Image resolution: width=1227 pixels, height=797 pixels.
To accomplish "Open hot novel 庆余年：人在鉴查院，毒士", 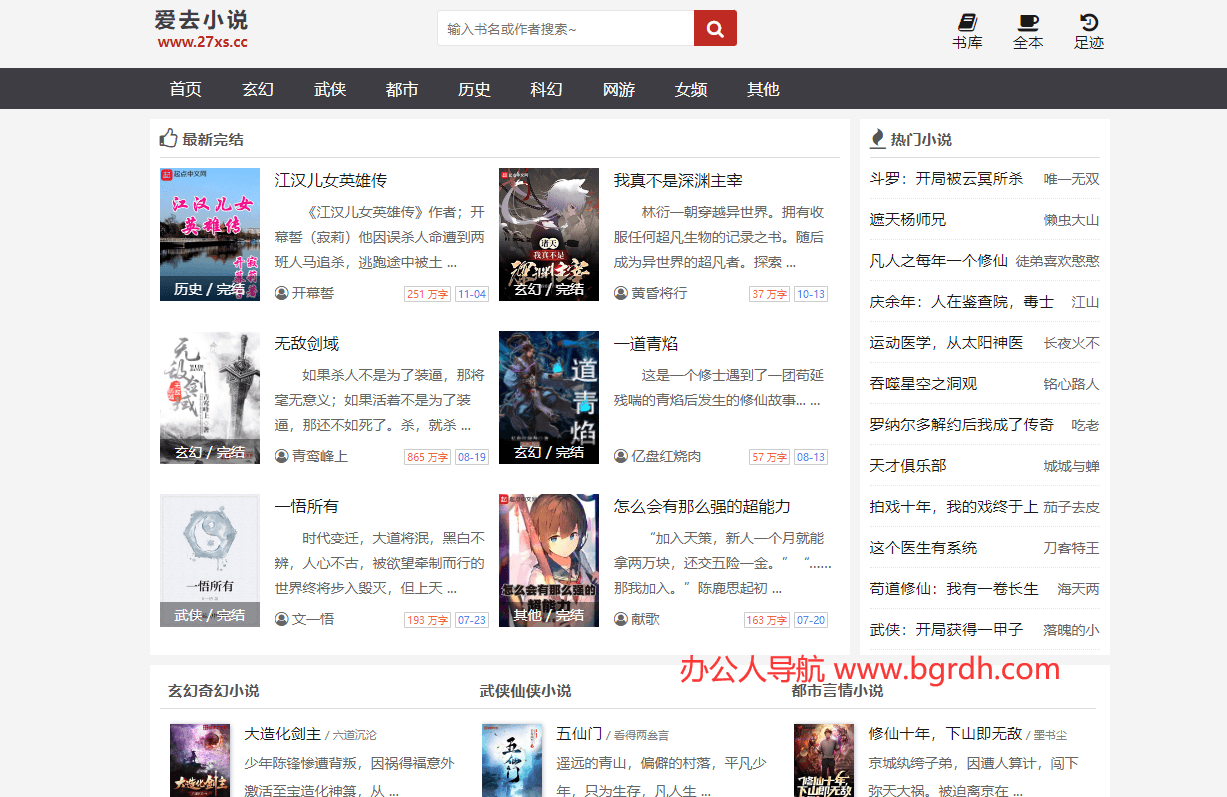I will tap(961, 302).
